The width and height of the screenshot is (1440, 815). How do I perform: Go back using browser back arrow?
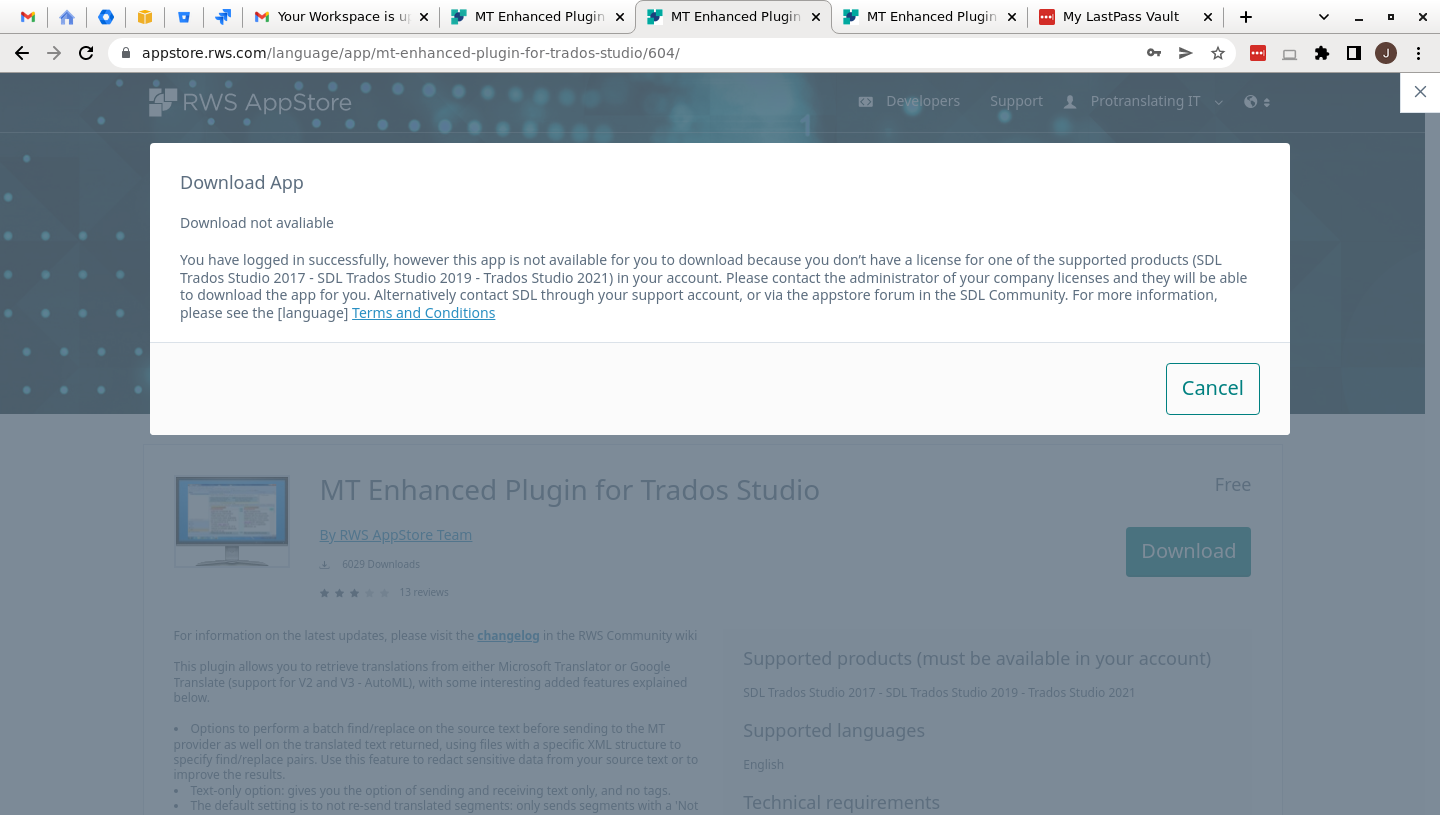(x=22, y=53)
